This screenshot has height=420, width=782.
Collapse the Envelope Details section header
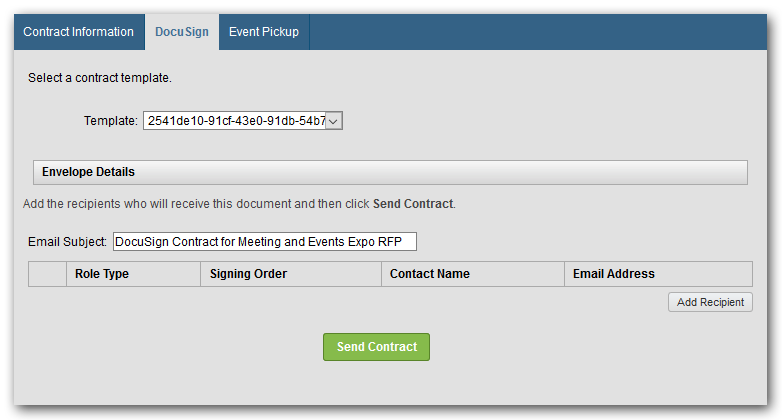pos(390,172)
